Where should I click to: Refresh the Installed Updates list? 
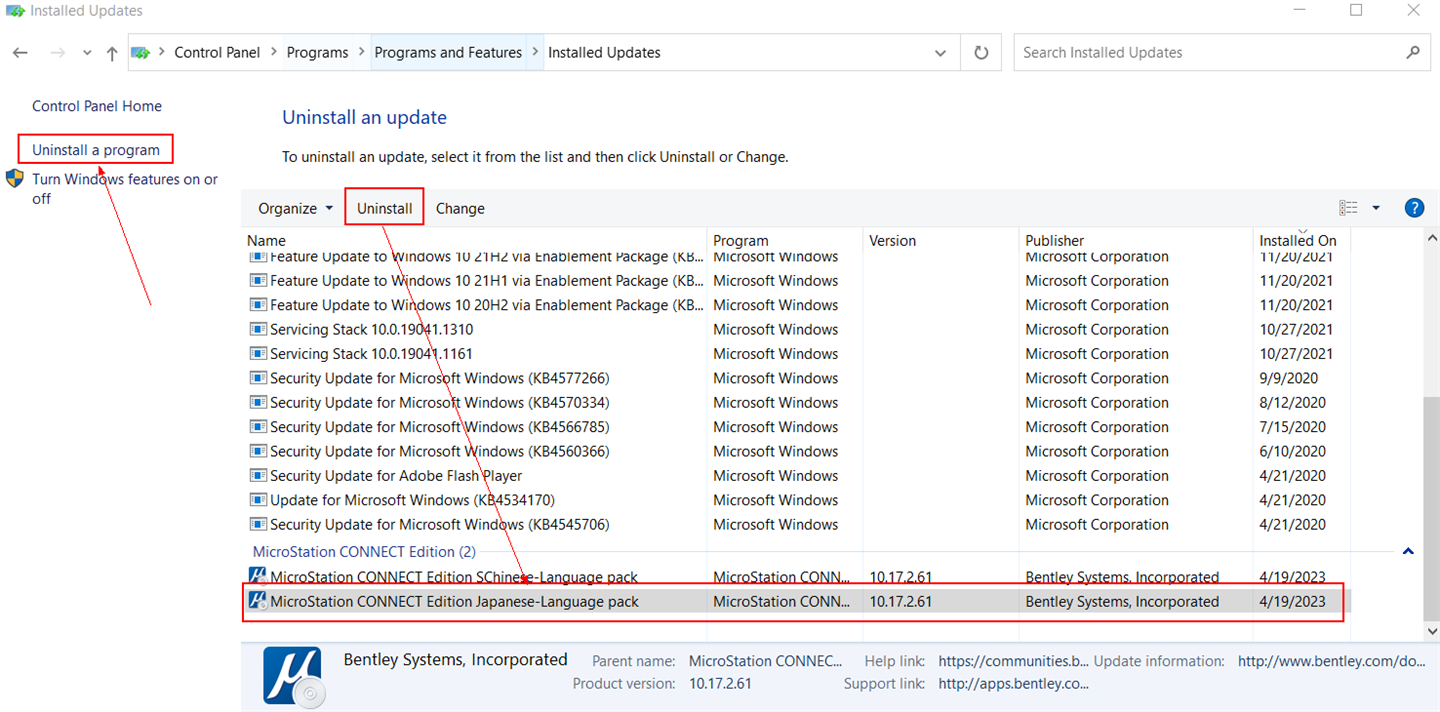tap(981, 53)
